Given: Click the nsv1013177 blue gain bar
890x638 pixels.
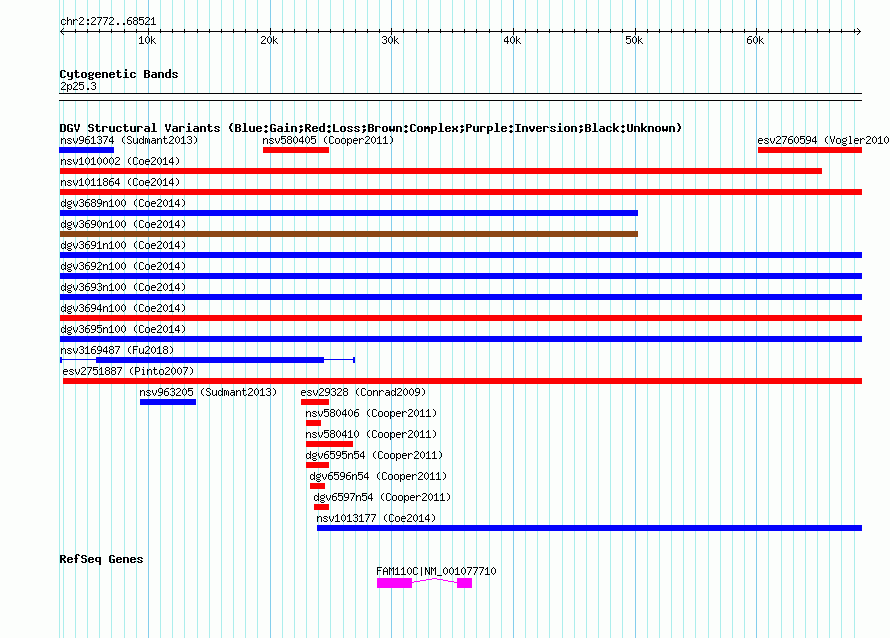Looking at the screenshot, I should pyautogui.click(x=589, y=528).
